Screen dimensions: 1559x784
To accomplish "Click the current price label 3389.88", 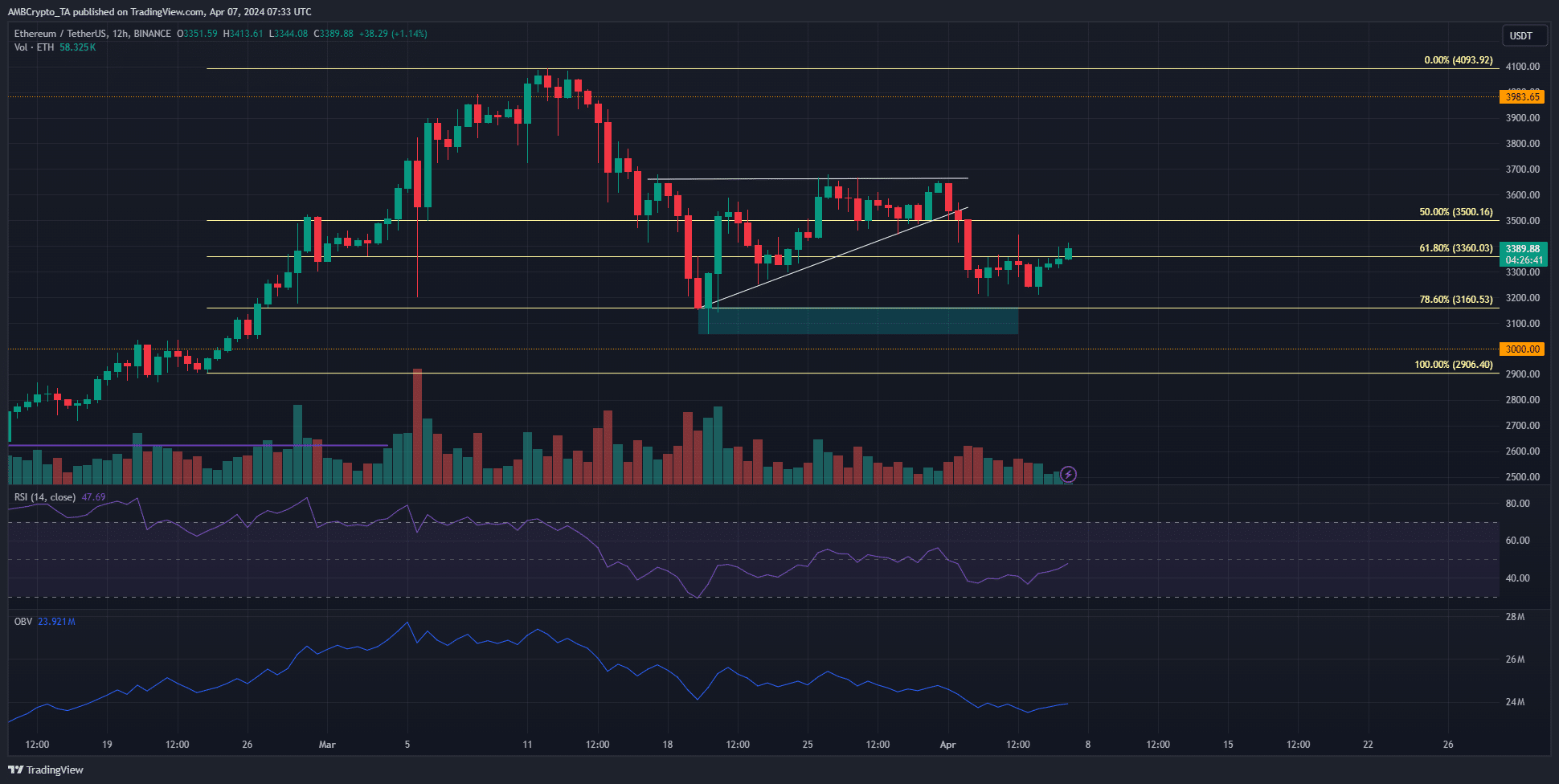I will [x=1523, y=249].
